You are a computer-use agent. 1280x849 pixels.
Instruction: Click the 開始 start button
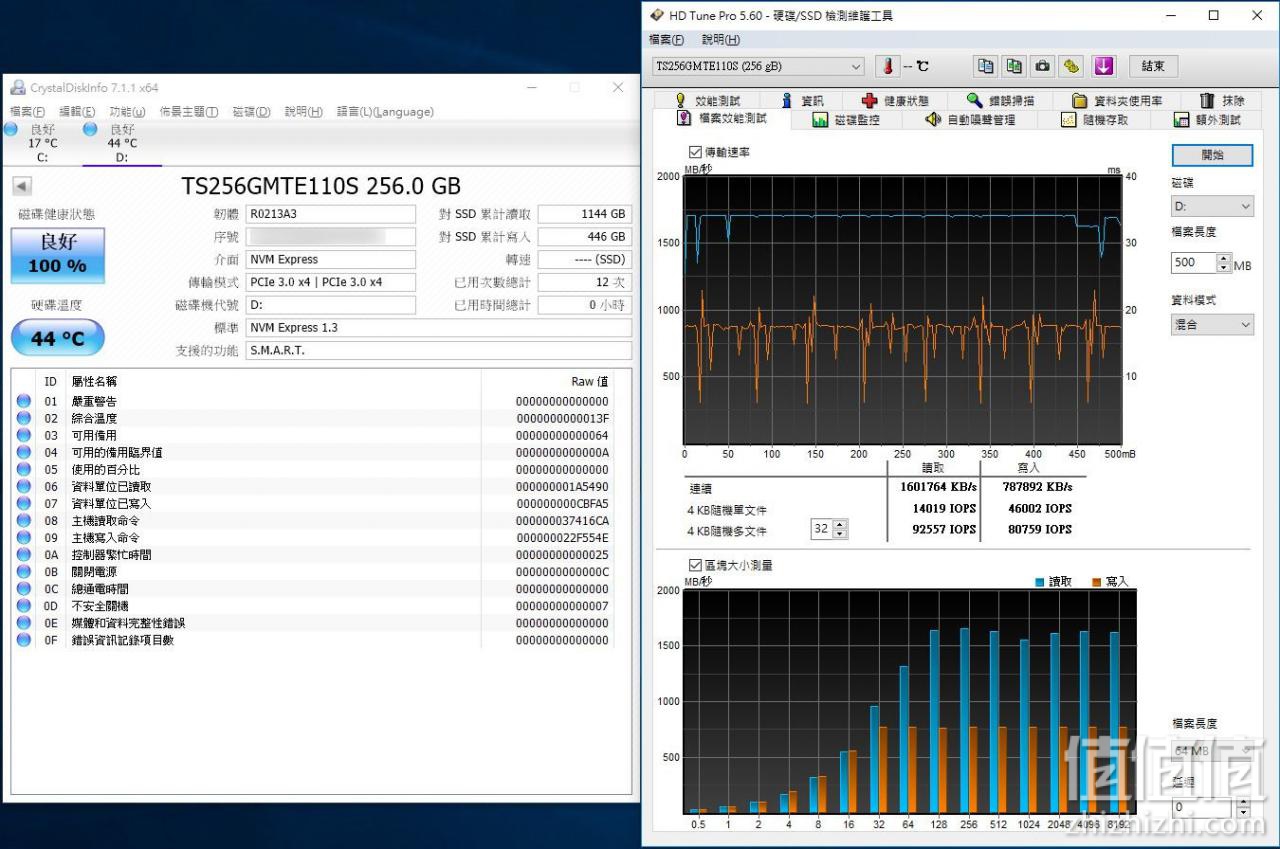[x=1212, y=155]
